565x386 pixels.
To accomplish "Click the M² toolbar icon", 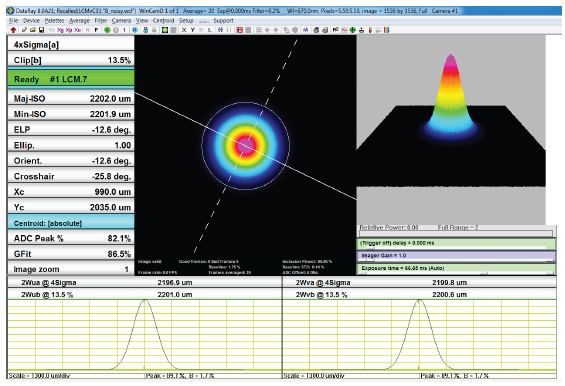I will (x=335, y=30).
